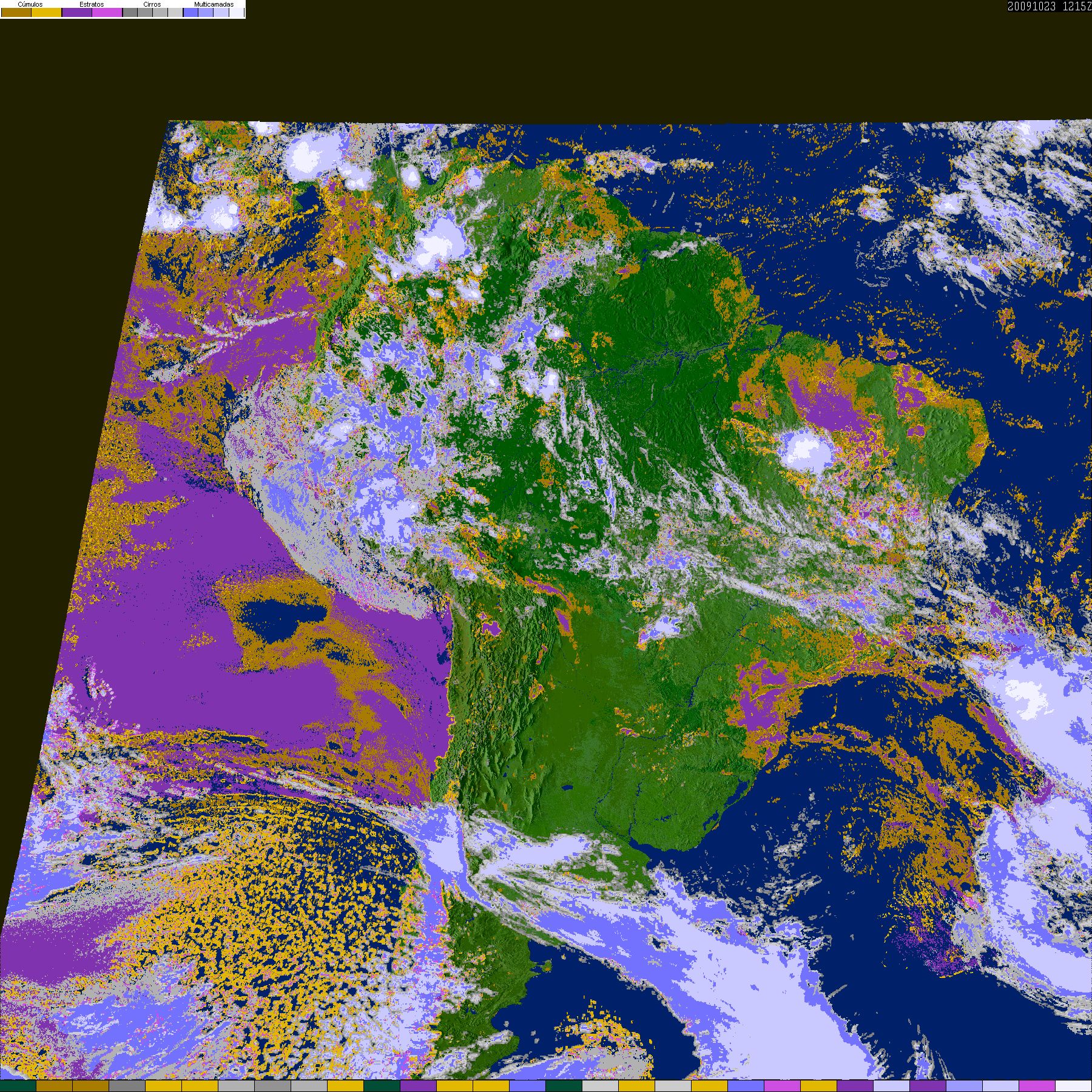
Task: Click the "Estratos" legend label
Action: point(92,4)
